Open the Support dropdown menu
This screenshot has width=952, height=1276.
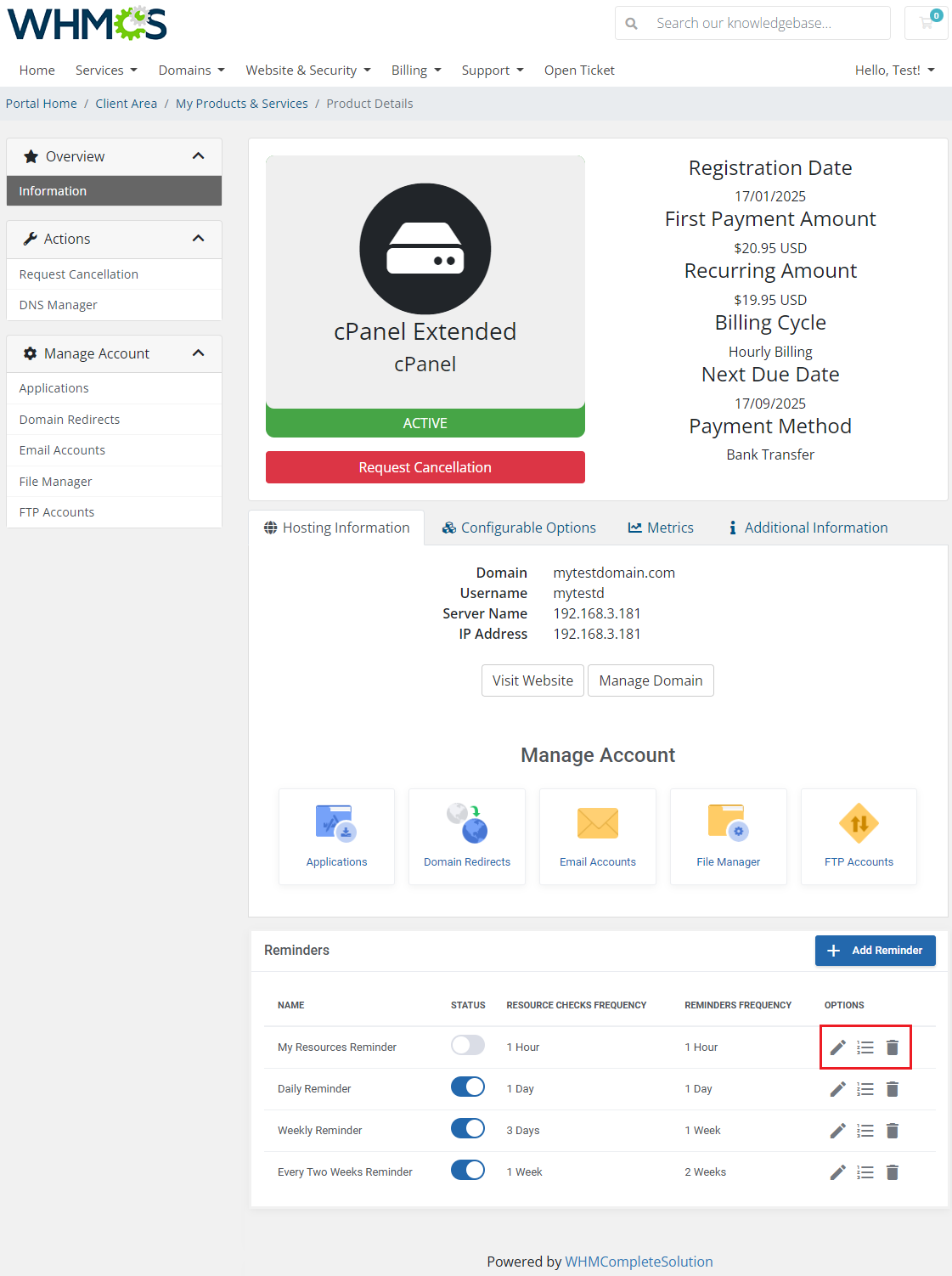coord(493,71)
